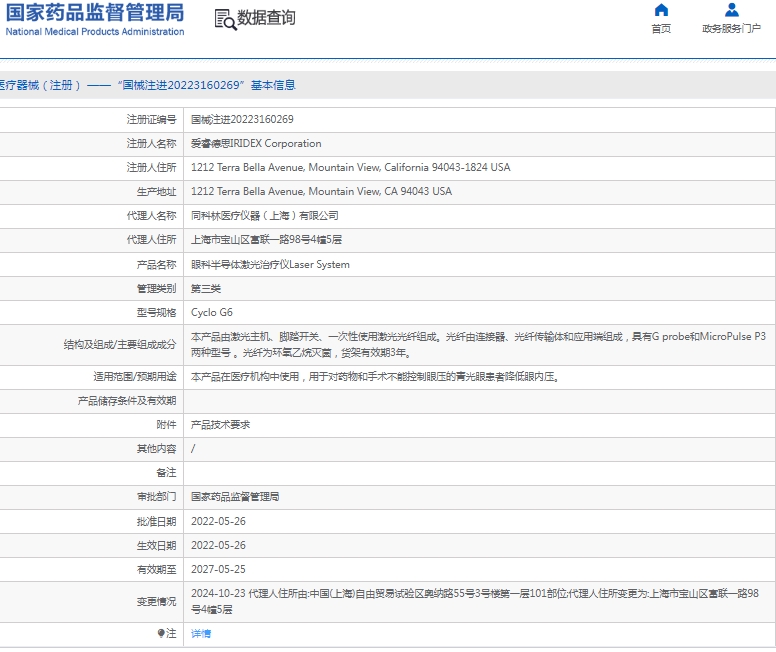Click the 注册人住所 row label
776x652 pixels.
(151, 167)
